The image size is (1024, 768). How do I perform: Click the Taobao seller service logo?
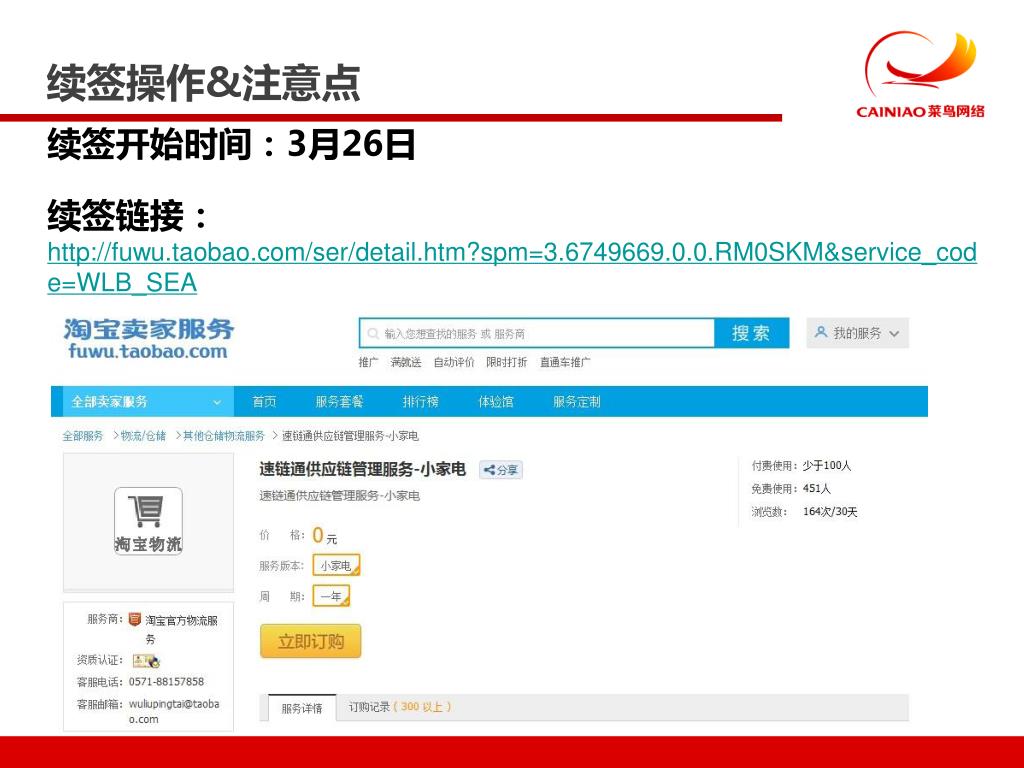pos(149,339)
